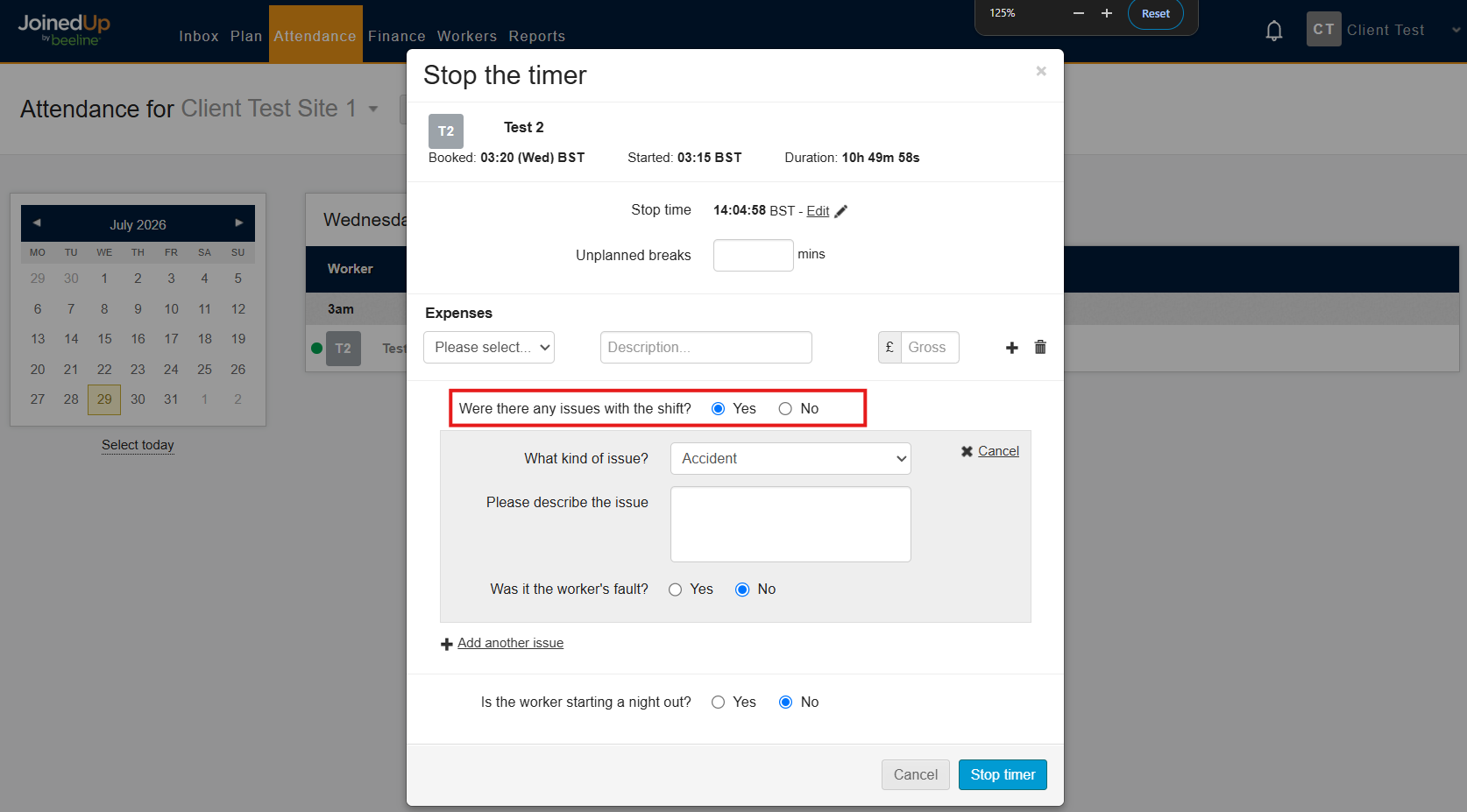Expand the Client Test Site 1 selector arrow
Screen dimensions: 1467x812
(x=373, y=109)
